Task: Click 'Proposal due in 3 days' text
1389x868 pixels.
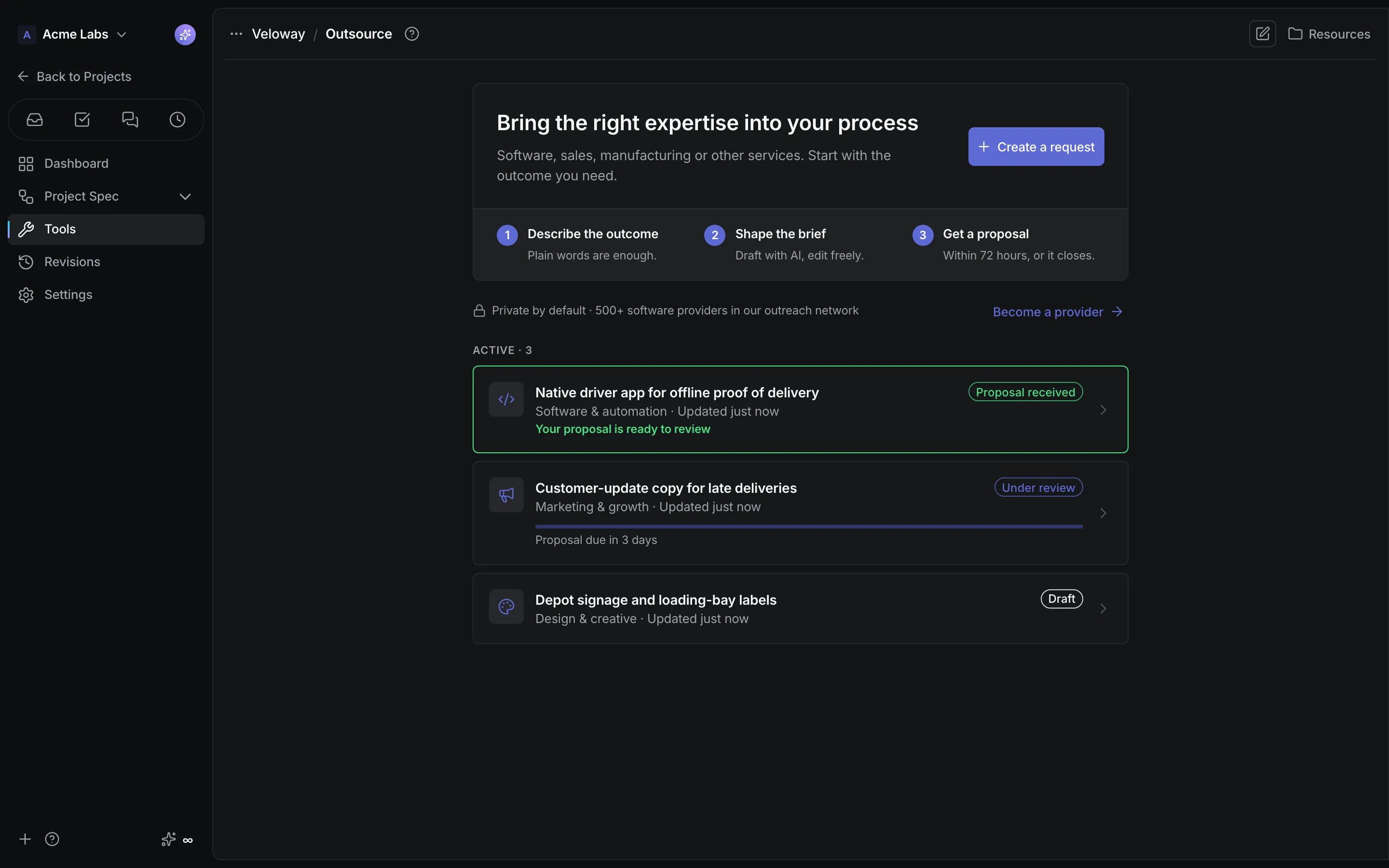Action: (x=596, y=540)
